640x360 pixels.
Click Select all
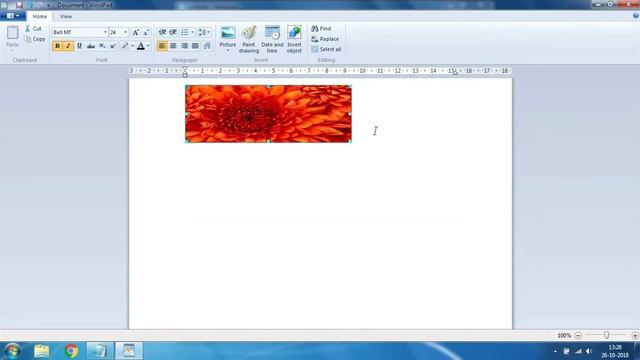tap(326, 49)
